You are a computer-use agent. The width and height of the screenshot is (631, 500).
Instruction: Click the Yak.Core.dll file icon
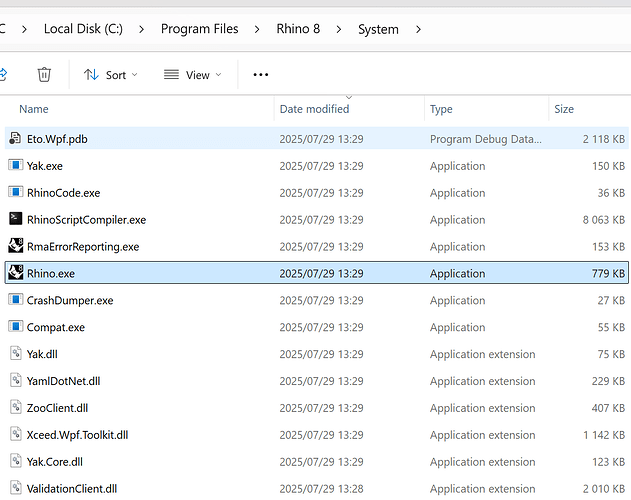tap(15, 461)
